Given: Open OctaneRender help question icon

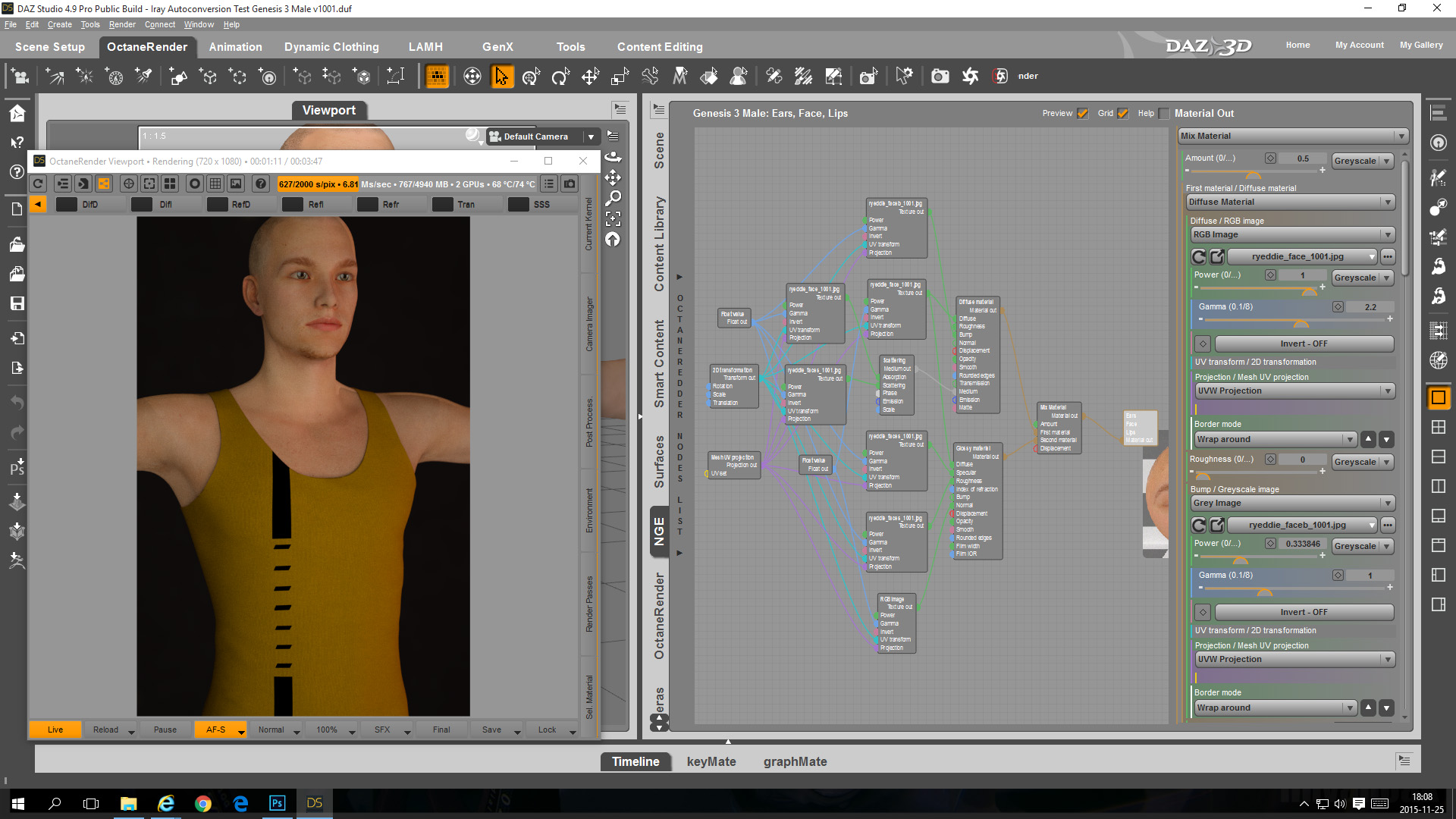Looking at the screenshot, I should pyautogui.click(x=261, y=184).
